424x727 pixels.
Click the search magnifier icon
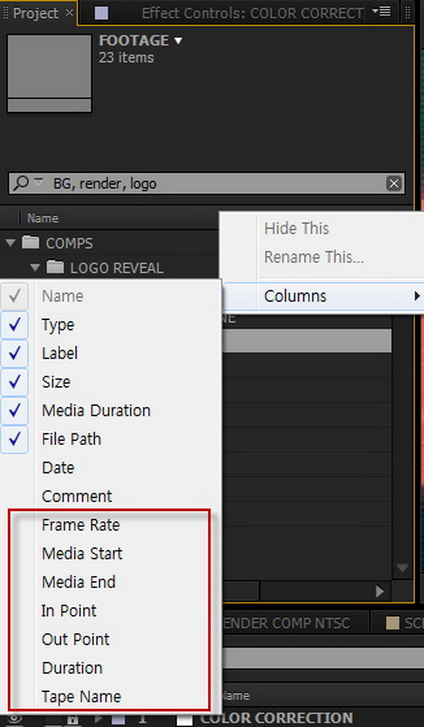point(21,184)
